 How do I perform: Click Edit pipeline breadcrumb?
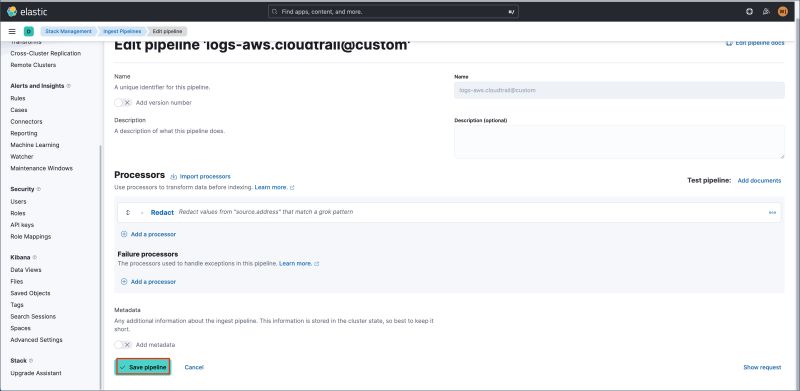(168, 31)
